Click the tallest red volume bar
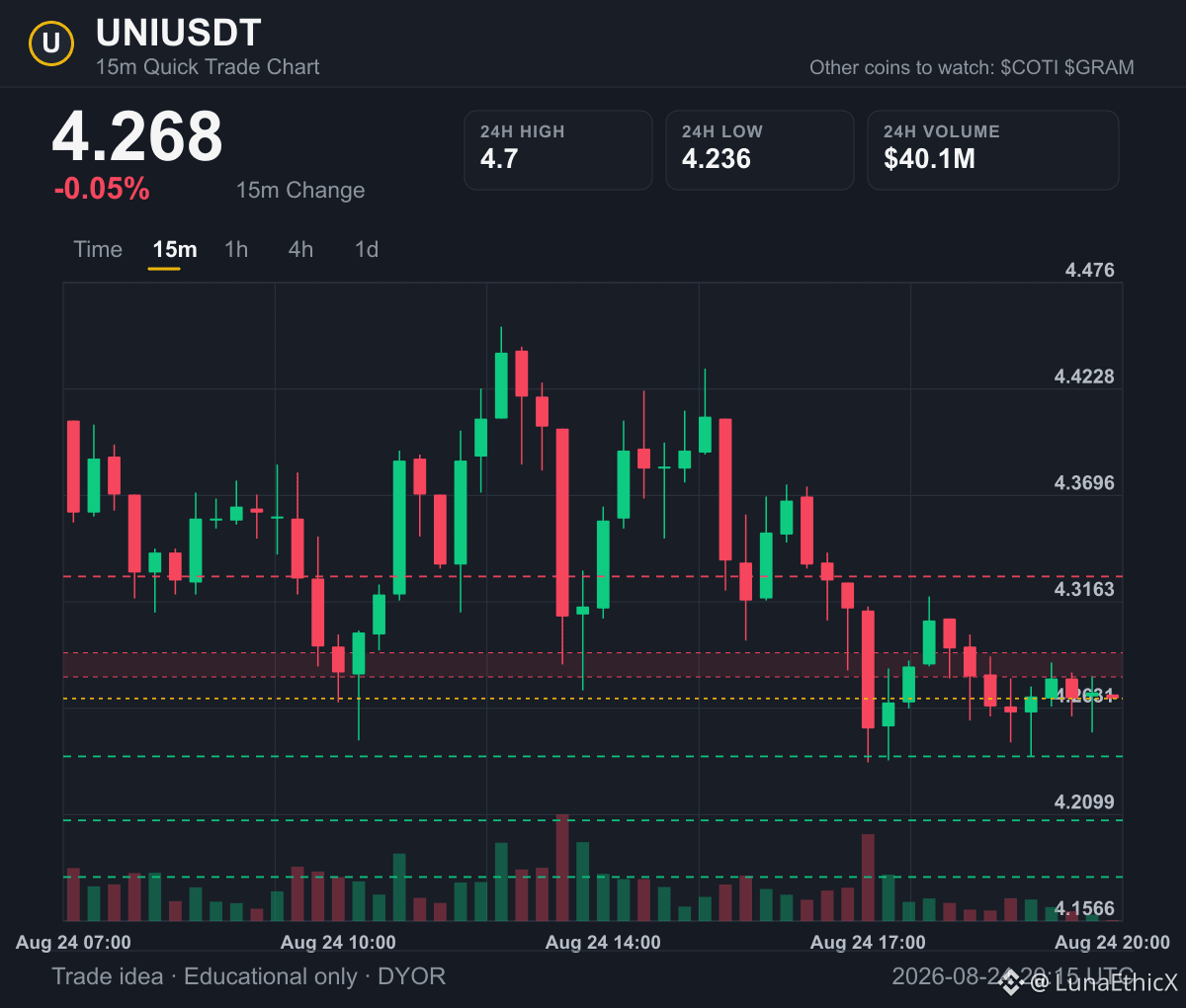Viewport: 1186px width, 1008px height. [x=562, y=868]
